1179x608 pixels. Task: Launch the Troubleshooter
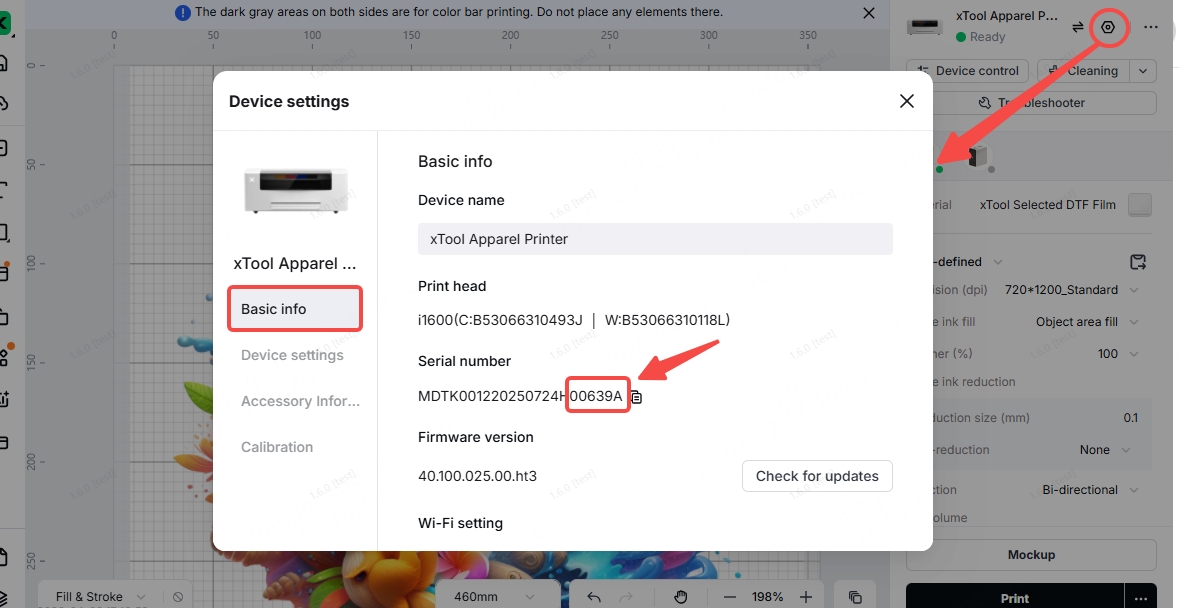tap(1032, 103)
